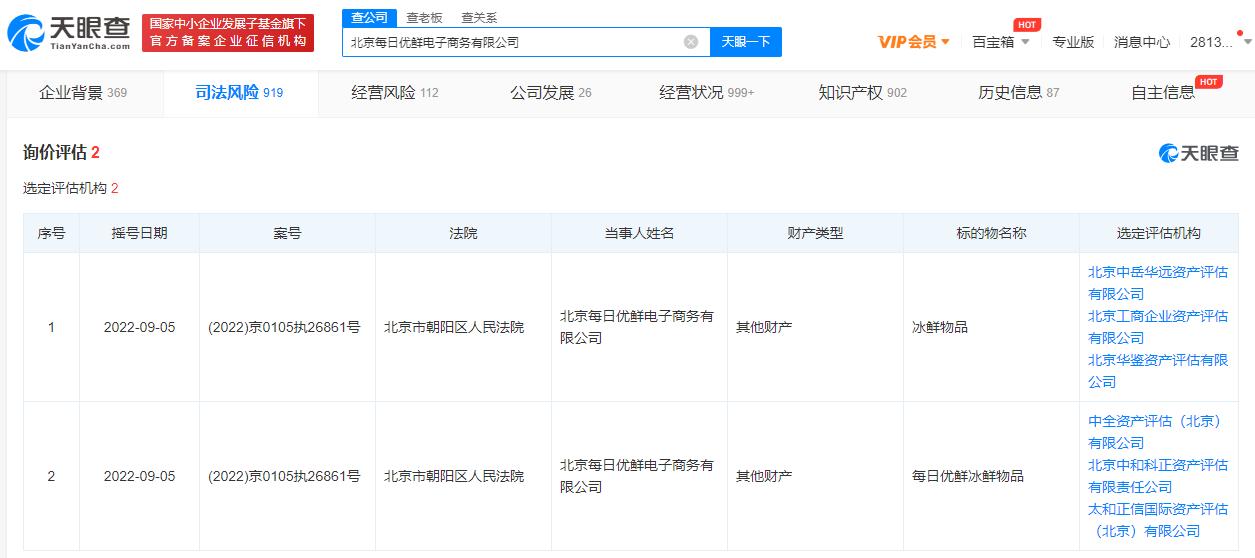The image size is (1255, 558).
Task: Expand the 2813... account dropdown
Action: pyautogui.click(x=1220, y=42)
